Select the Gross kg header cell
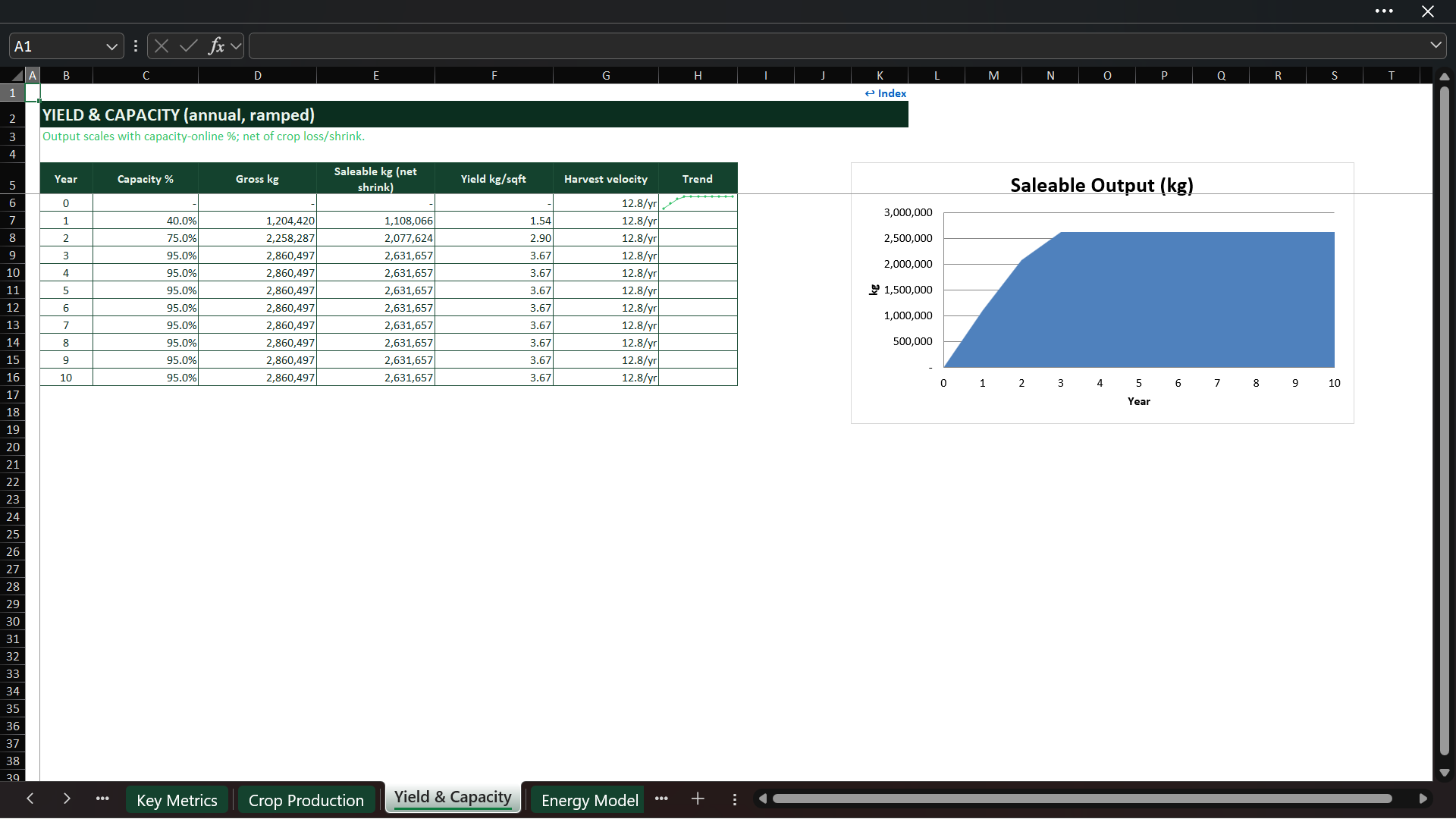The image size is (1456, 819). 258,179
